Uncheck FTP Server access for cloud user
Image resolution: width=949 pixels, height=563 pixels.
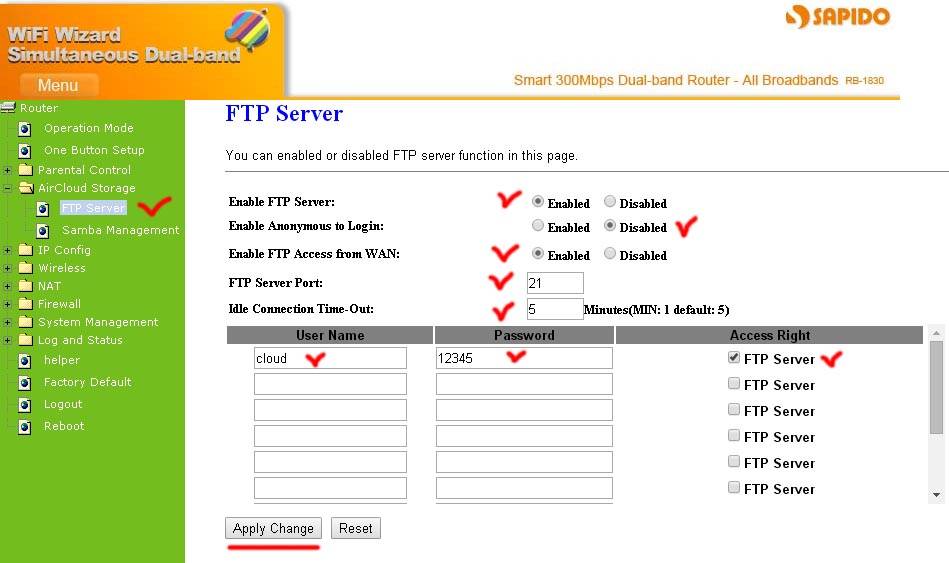point(734,358)
